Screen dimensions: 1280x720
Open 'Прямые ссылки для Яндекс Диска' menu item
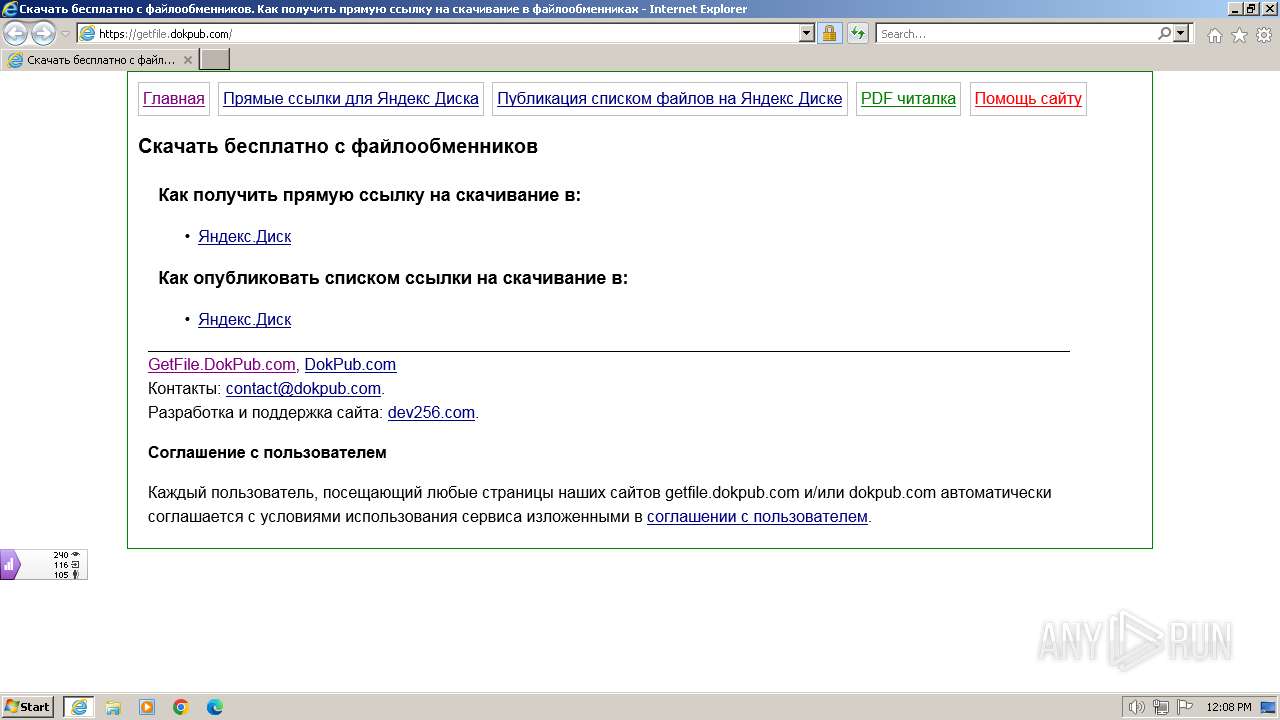tap(351, 99)
